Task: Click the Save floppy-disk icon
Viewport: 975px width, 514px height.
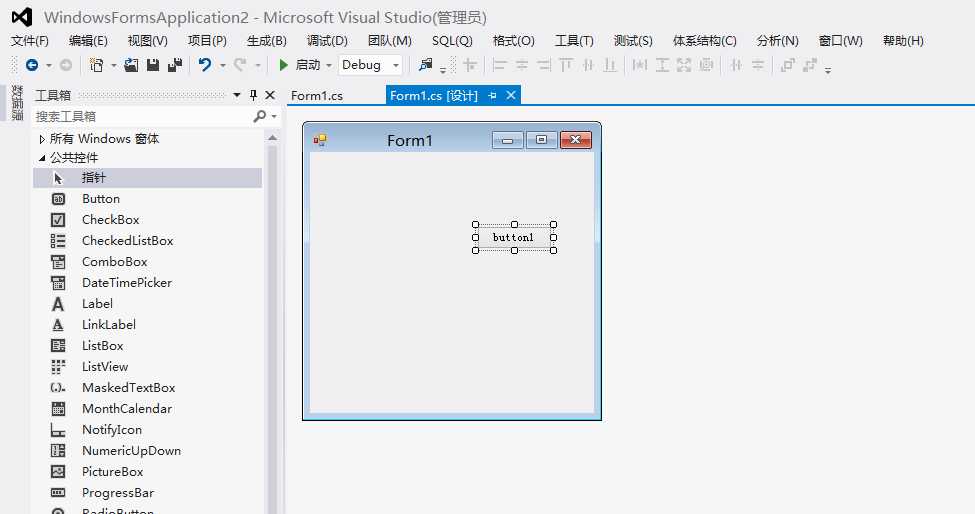Action: pos(153,65)
